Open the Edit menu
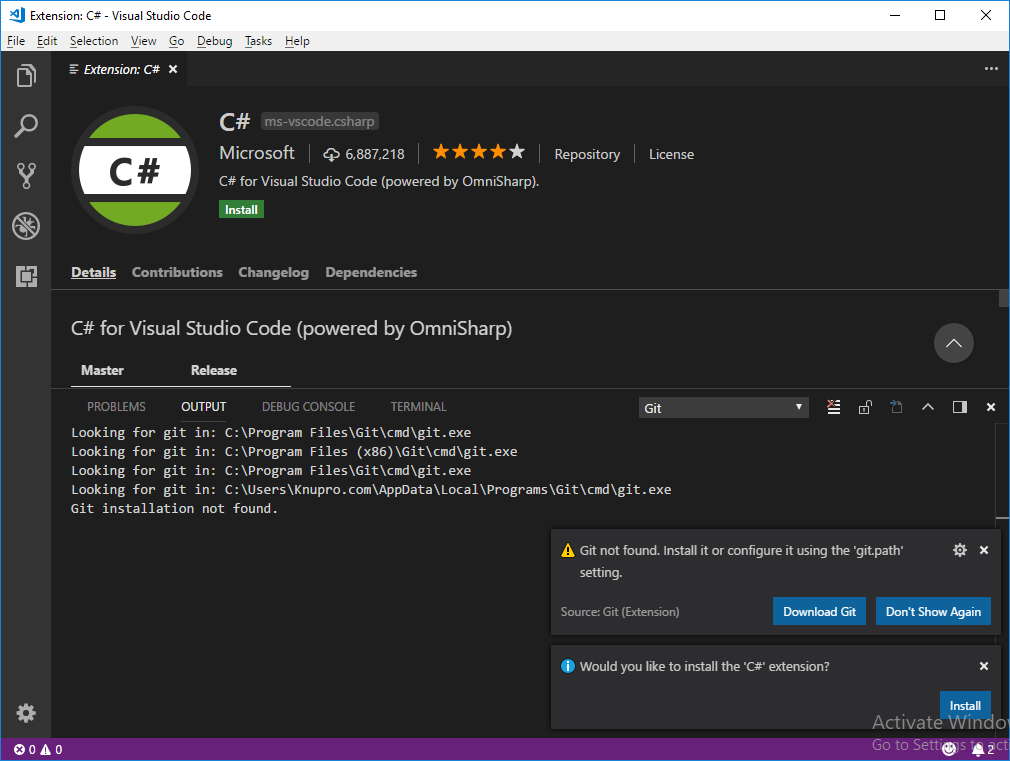Image resolution: width=1010 pixels, height=761 pixels. pyautogui.click(x=46, y=41)
